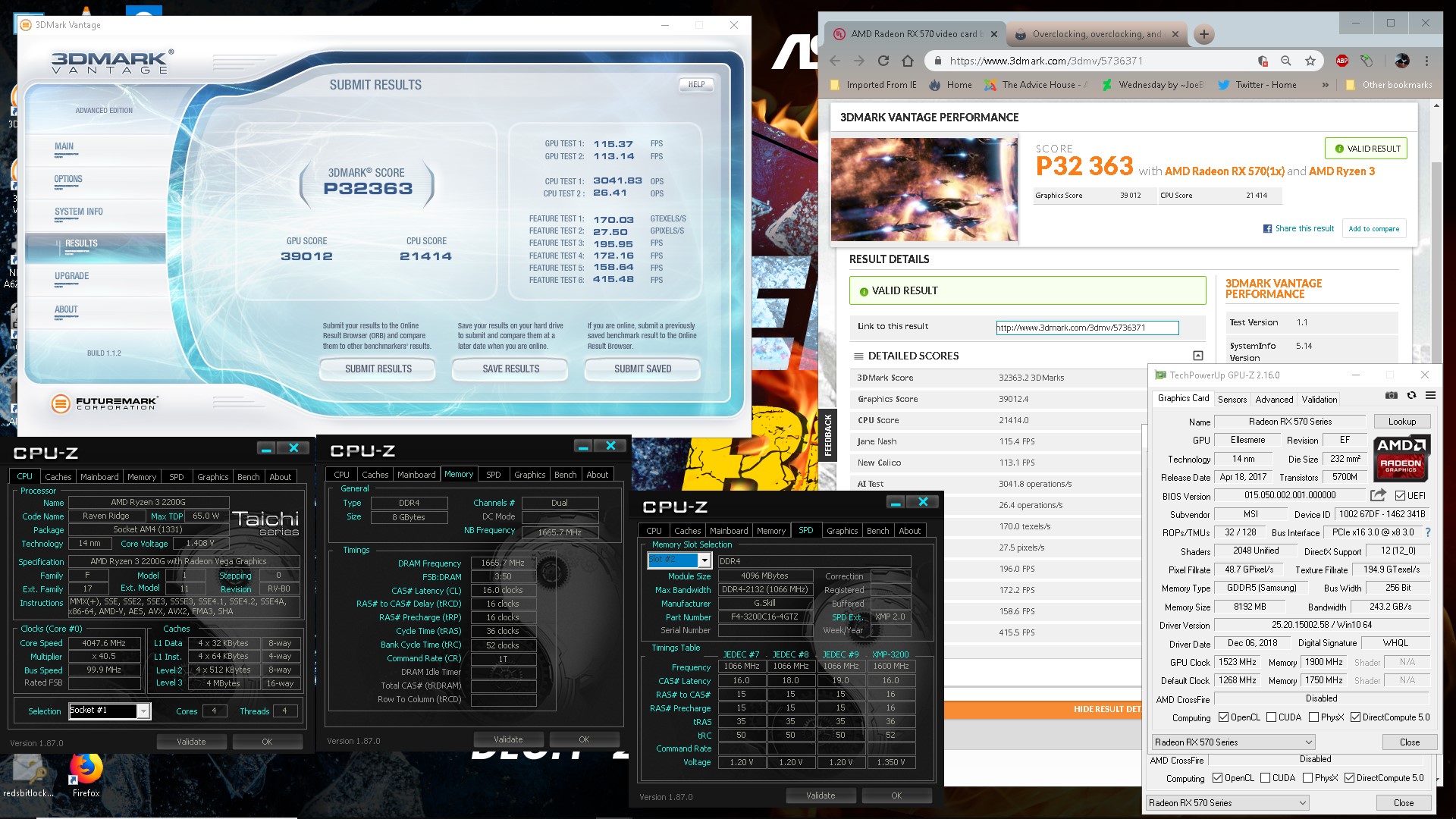Toggle CUDA in the rear GPU-Z window
Image resolution: width=1456 pixels, height=819 pixels.
pyautogui.click(x=1265, y=778)
